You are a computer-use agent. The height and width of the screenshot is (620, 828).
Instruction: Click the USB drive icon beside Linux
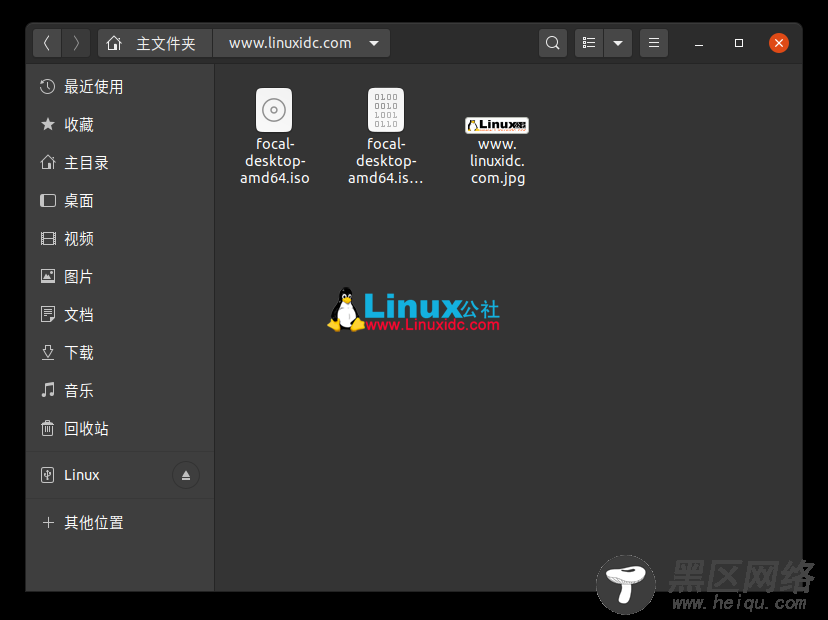click(x=48, y=475)
